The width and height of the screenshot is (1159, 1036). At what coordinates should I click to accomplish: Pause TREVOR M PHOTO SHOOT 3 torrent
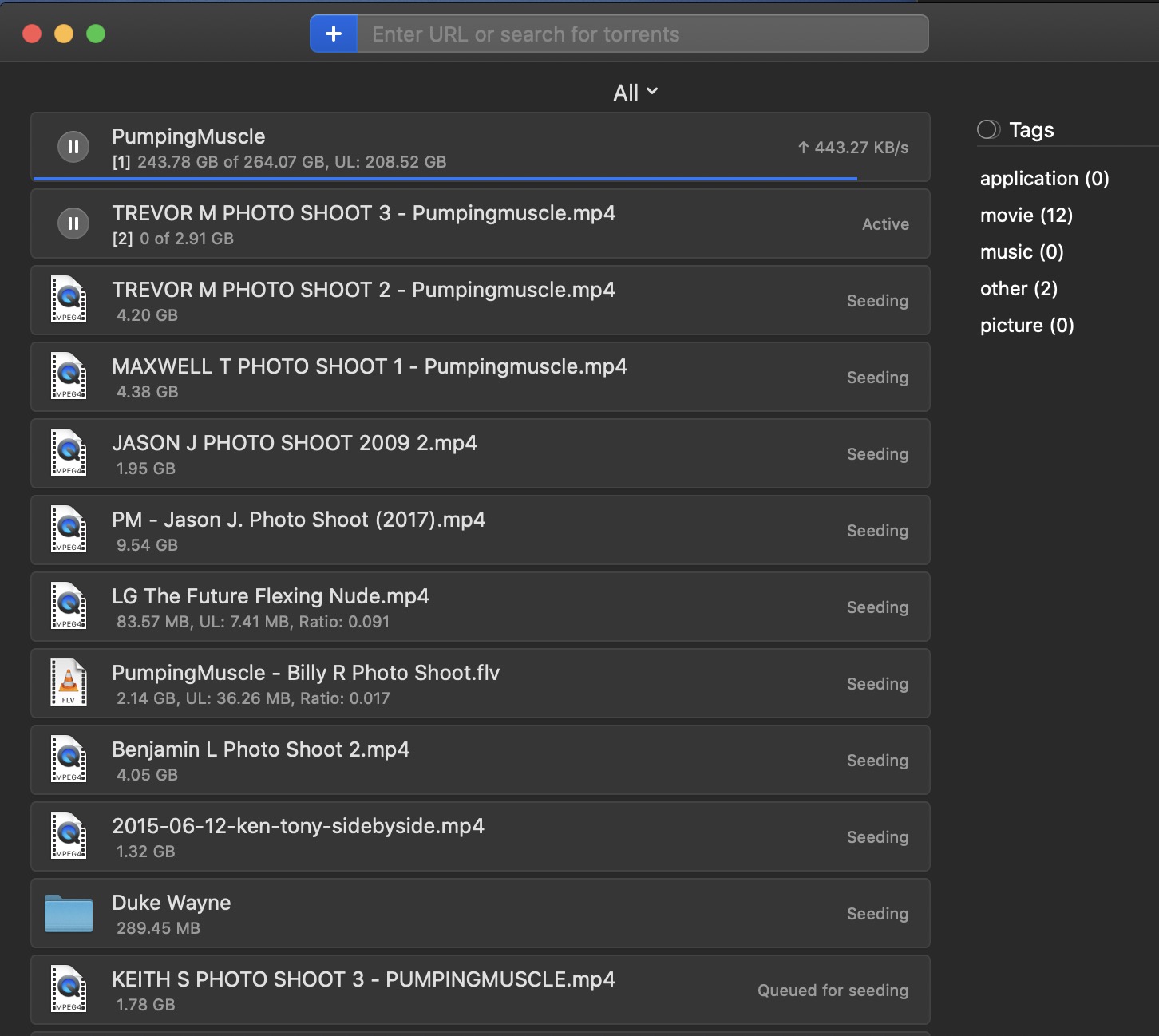pos(73,223)
